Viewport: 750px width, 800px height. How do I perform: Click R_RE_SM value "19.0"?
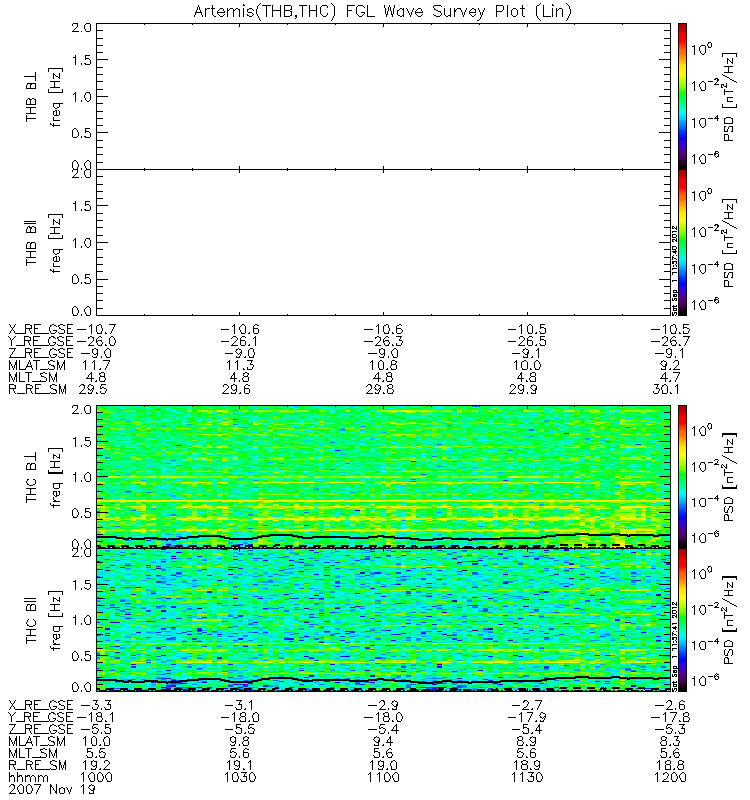(383, 765)
